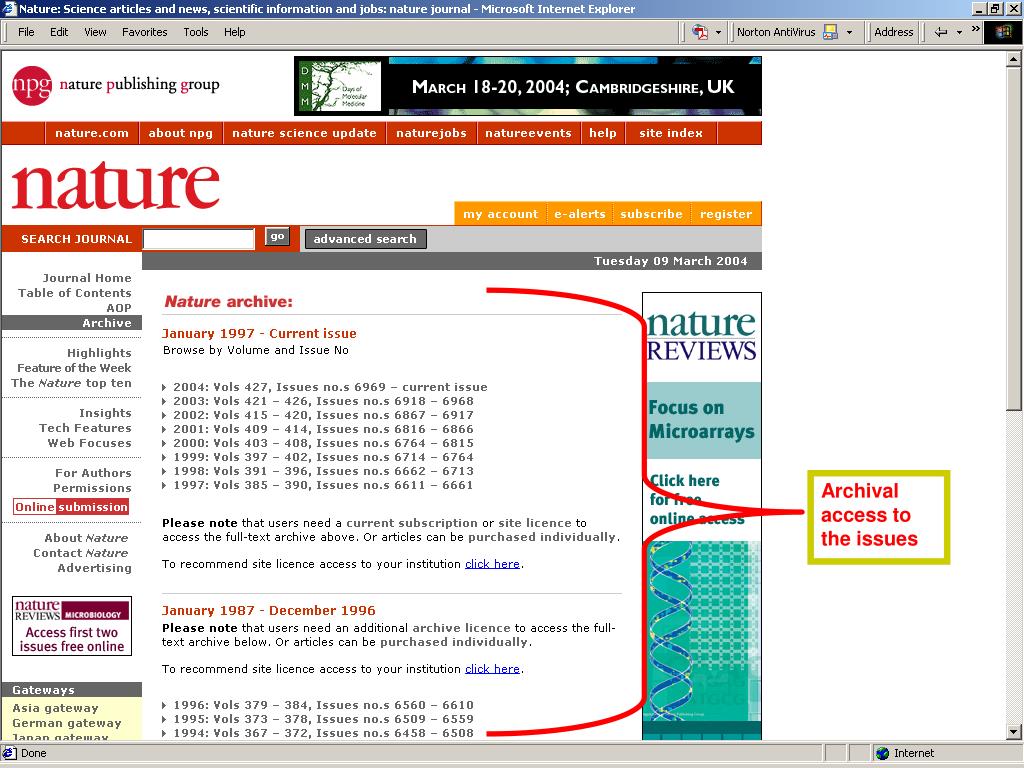Image resolution: width=1024 pixels, height=768 pixels.
Task: Click the register tab
Action: pyautogui.click(x=726, y=214)
